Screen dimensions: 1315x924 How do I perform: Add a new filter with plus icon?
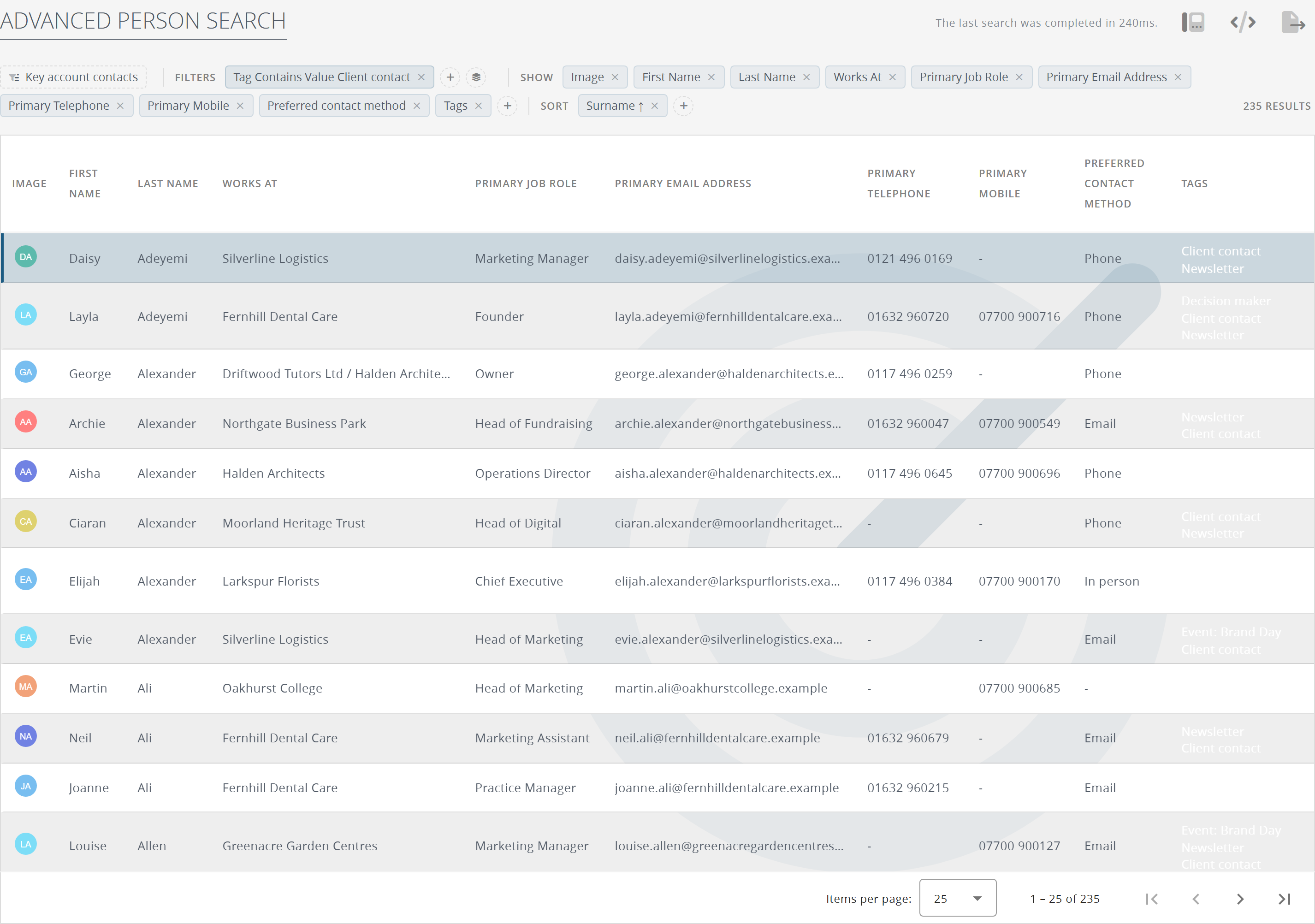[x=450, y=77]
